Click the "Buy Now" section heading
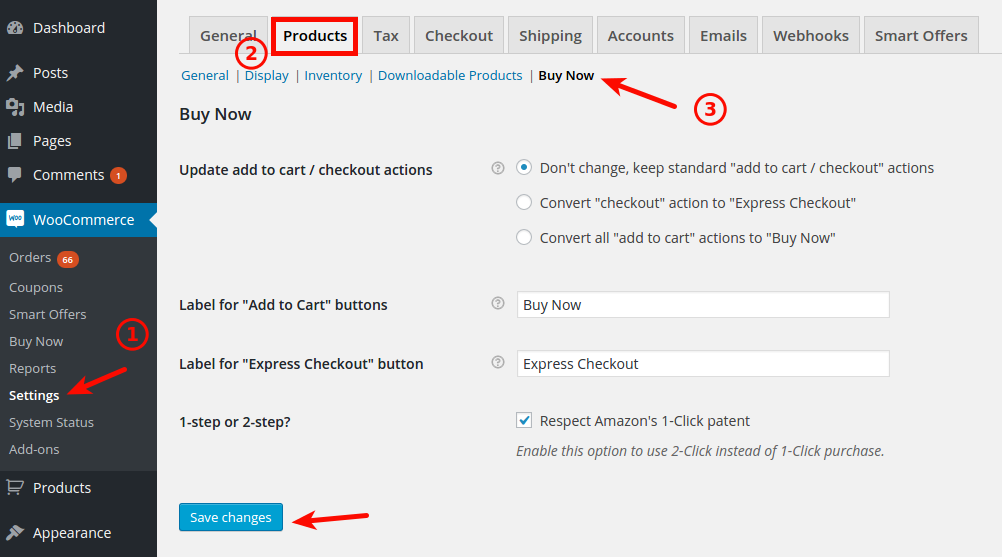 tap(215, 114)
